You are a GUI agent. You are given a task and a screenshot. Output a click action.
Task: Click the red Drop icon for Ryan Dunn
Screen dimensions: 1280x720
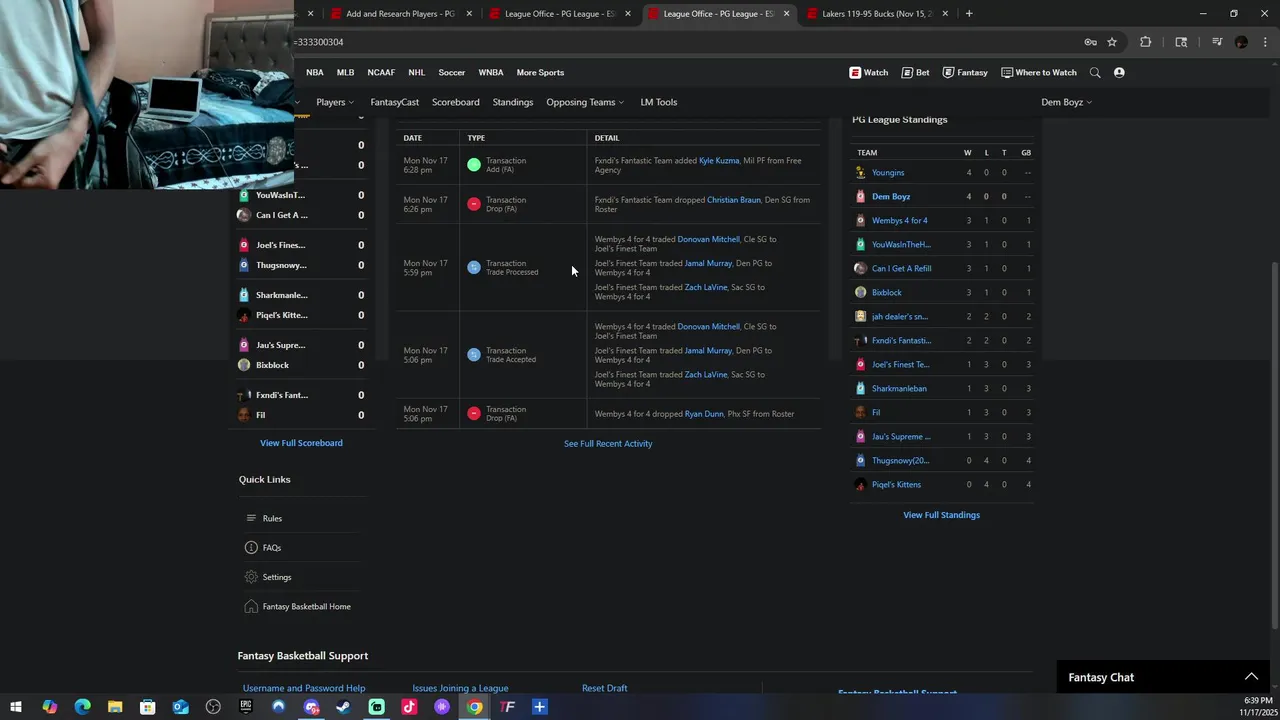point(474,413)
